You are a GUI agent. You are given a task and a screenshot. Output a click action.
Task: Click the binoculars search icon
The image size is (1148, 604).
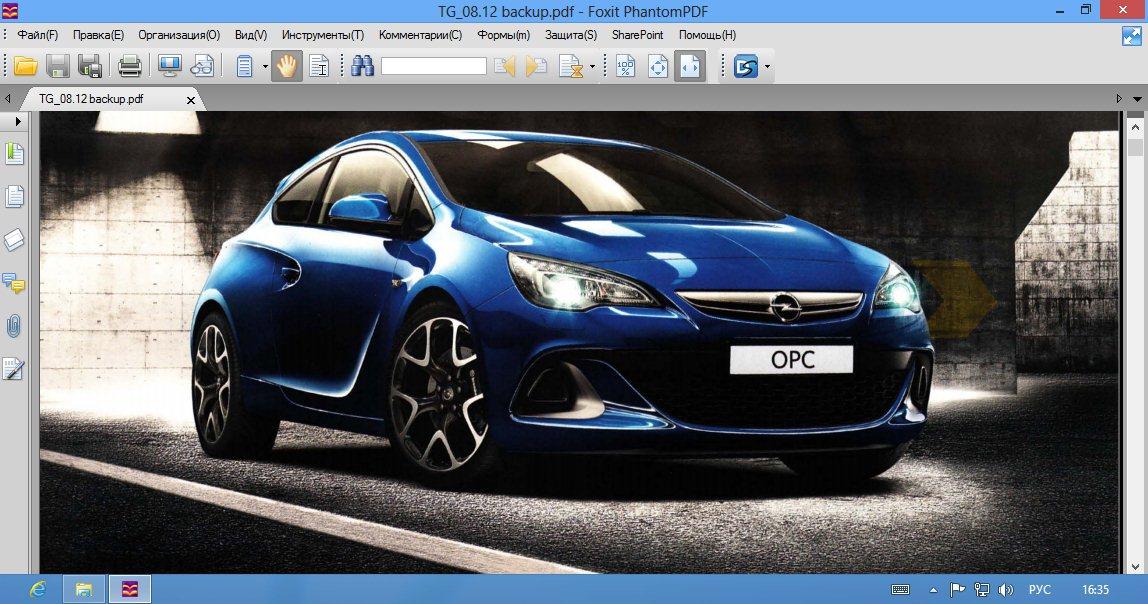click(x=361, y=67)
